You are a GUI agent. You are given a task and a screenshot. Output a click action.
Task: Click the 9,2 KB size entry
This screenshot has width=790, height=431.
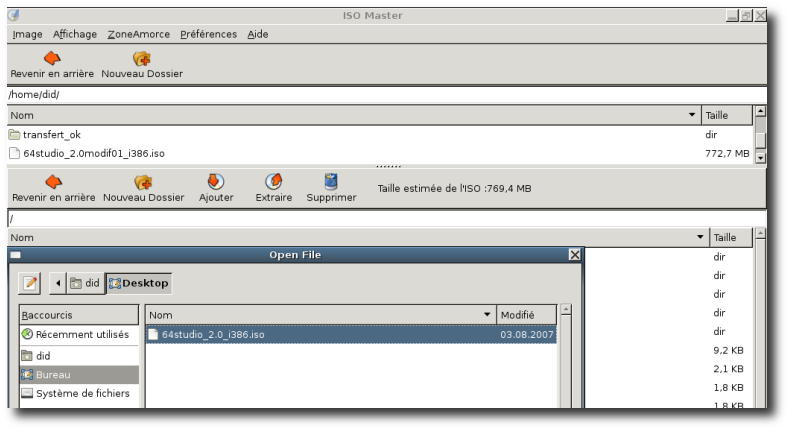pos(728,350)
